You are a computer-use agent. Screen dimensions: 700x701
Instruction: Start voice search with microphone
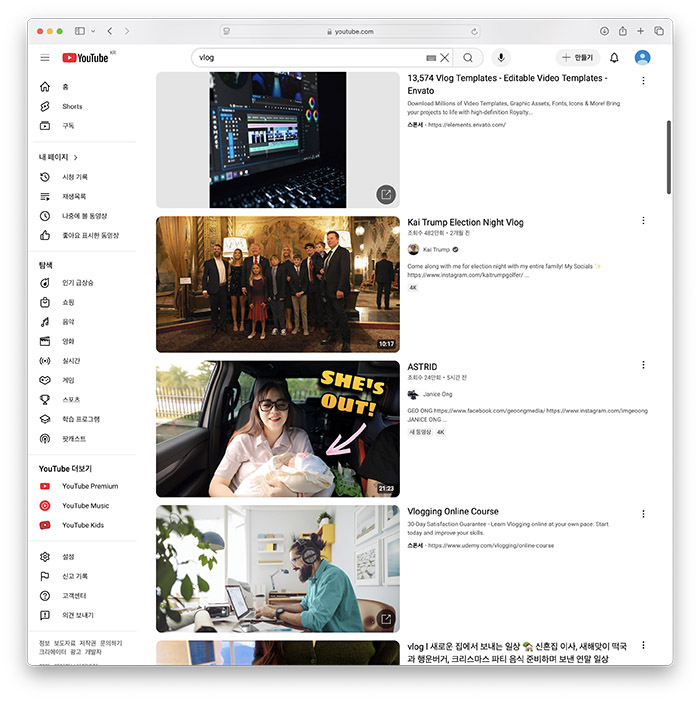click(x=501, y=58)
